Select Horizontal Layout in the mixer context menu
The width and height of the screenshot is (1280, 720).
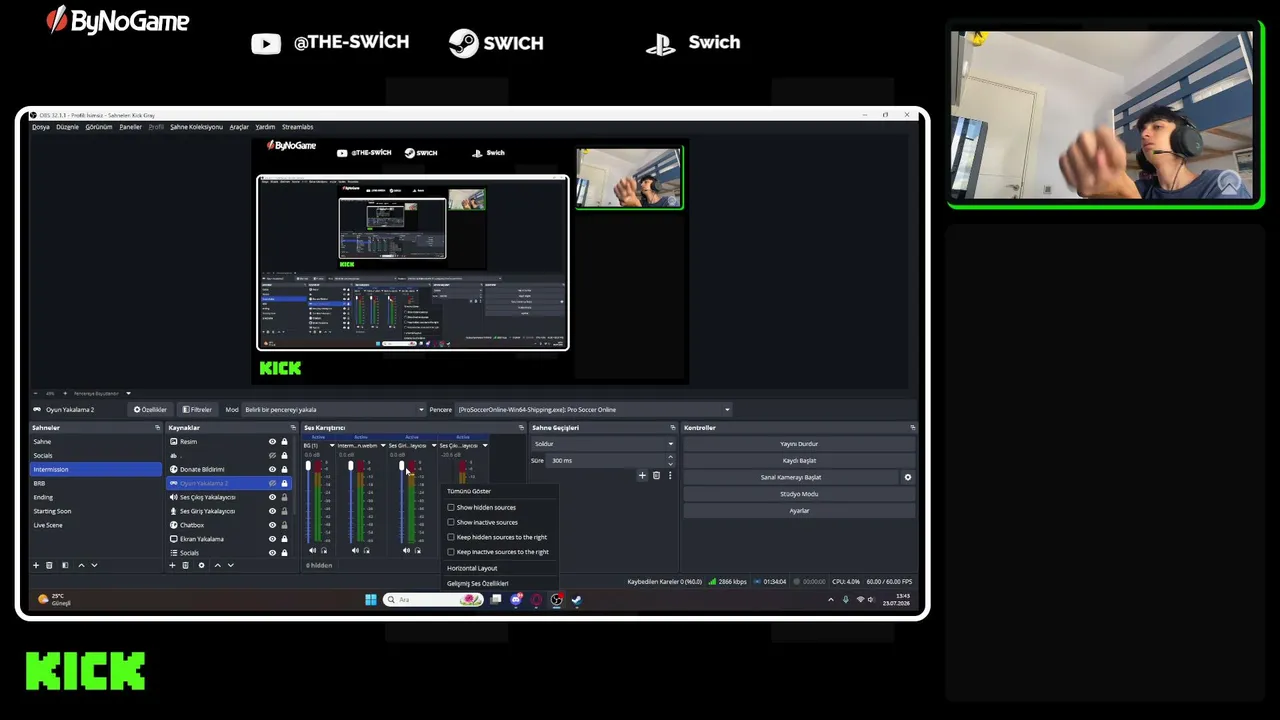tap(472, 568)
